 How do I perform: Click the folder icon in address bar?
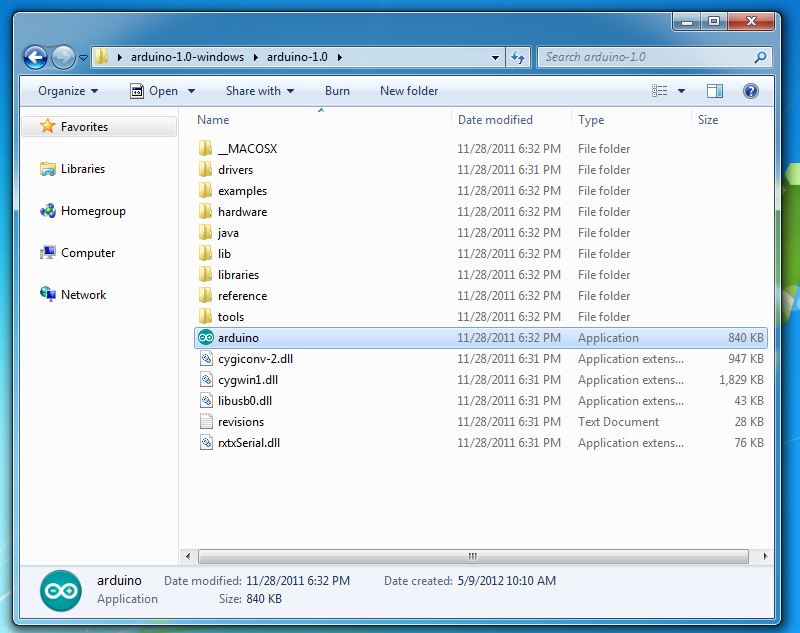[x=102, y=57]
